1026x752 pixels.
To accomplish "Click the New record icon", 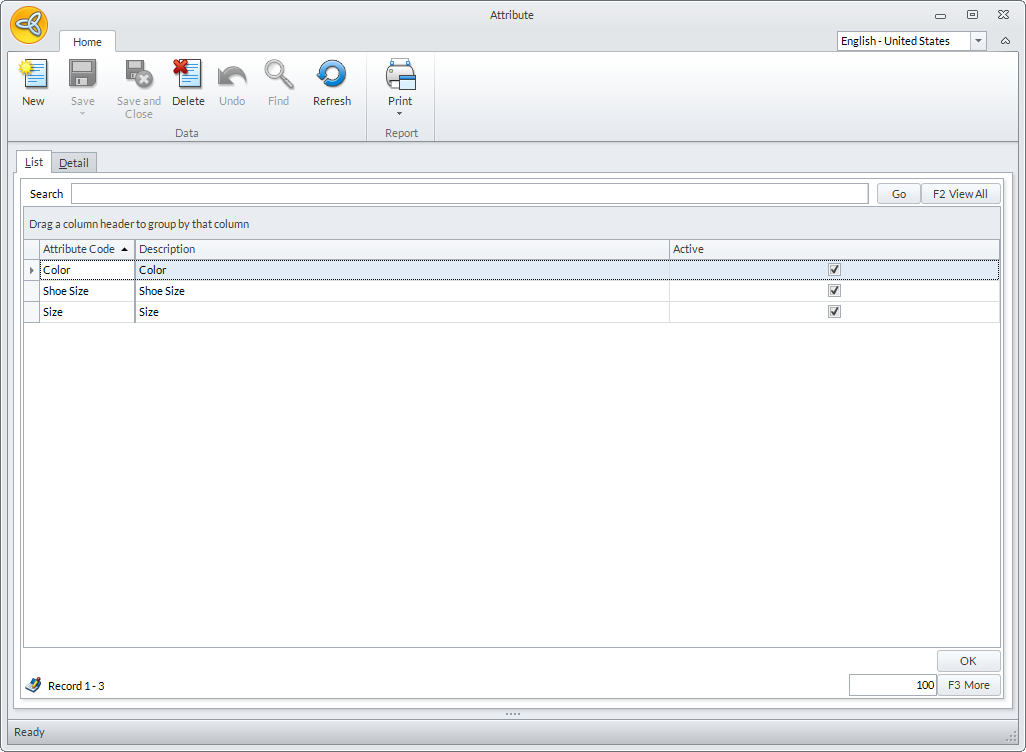I will coord(33,75).
